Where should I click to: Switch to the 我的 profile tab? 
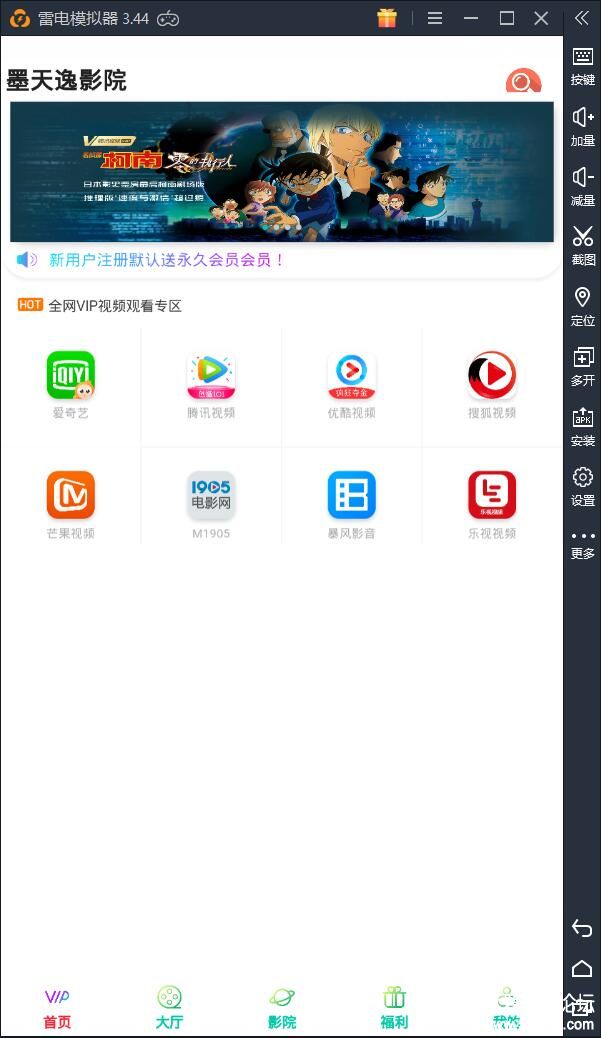click(507, 1009)
